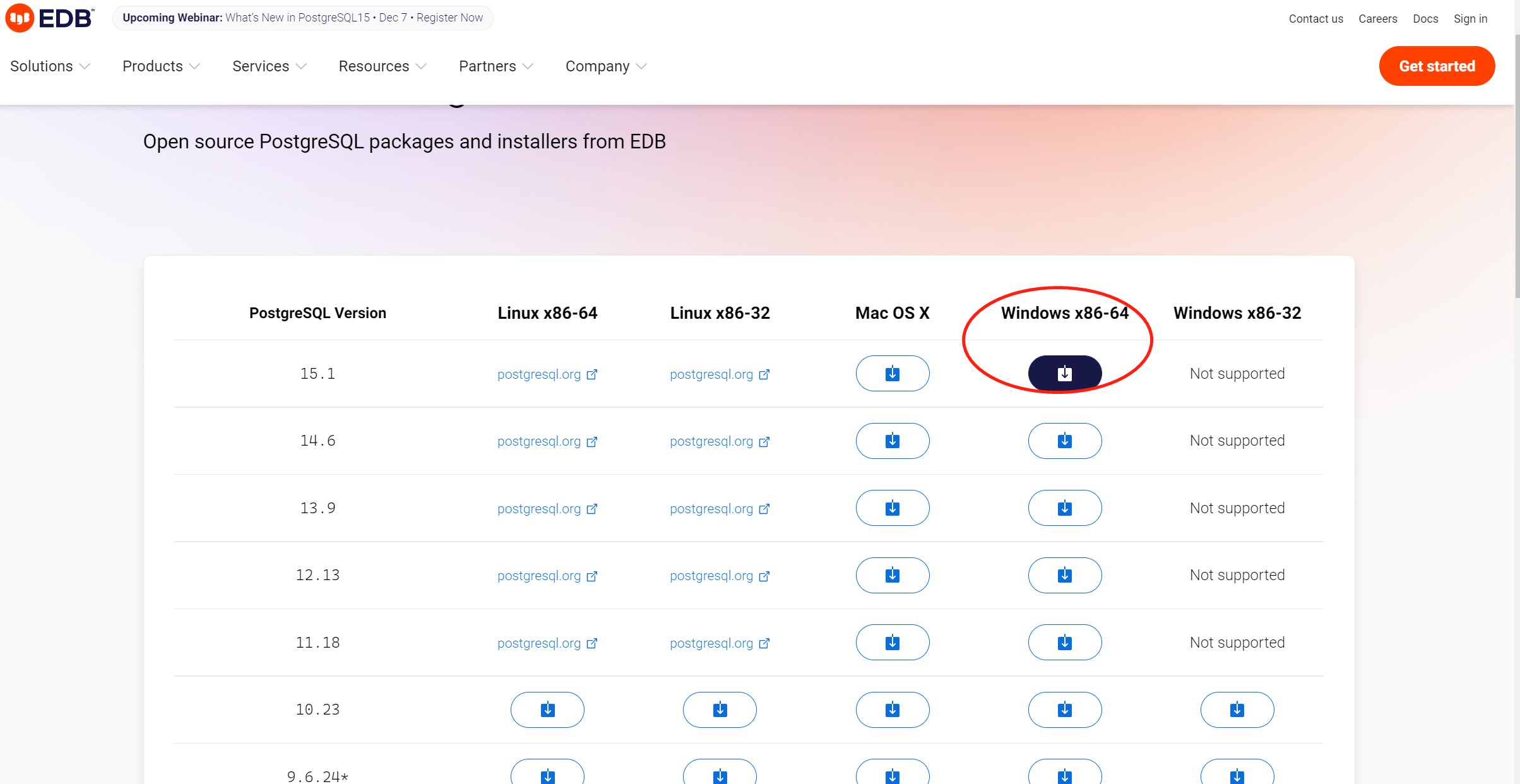Expand the Solutions menu
Viewport: 1520px width, 784px height.
pos(50,66)
